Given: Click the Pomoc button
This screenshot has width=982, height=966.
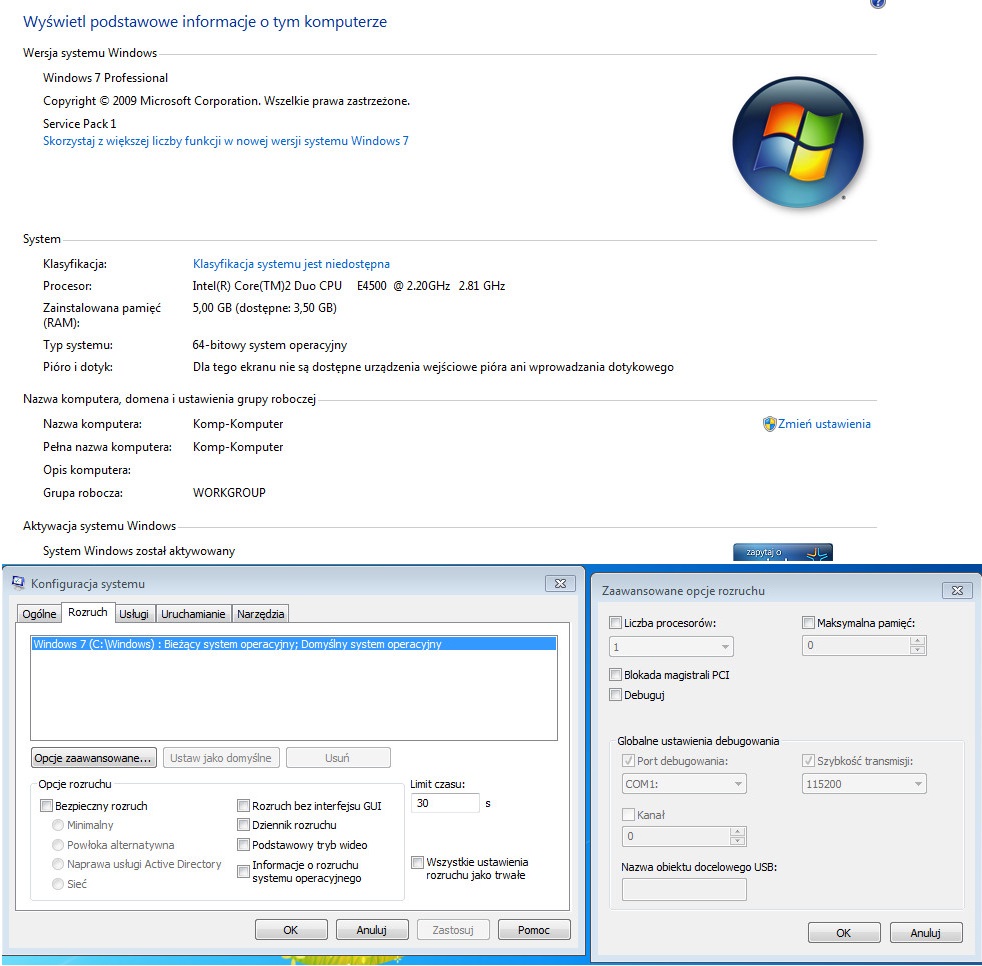Looking at the screenshot, I should point(534,930).
